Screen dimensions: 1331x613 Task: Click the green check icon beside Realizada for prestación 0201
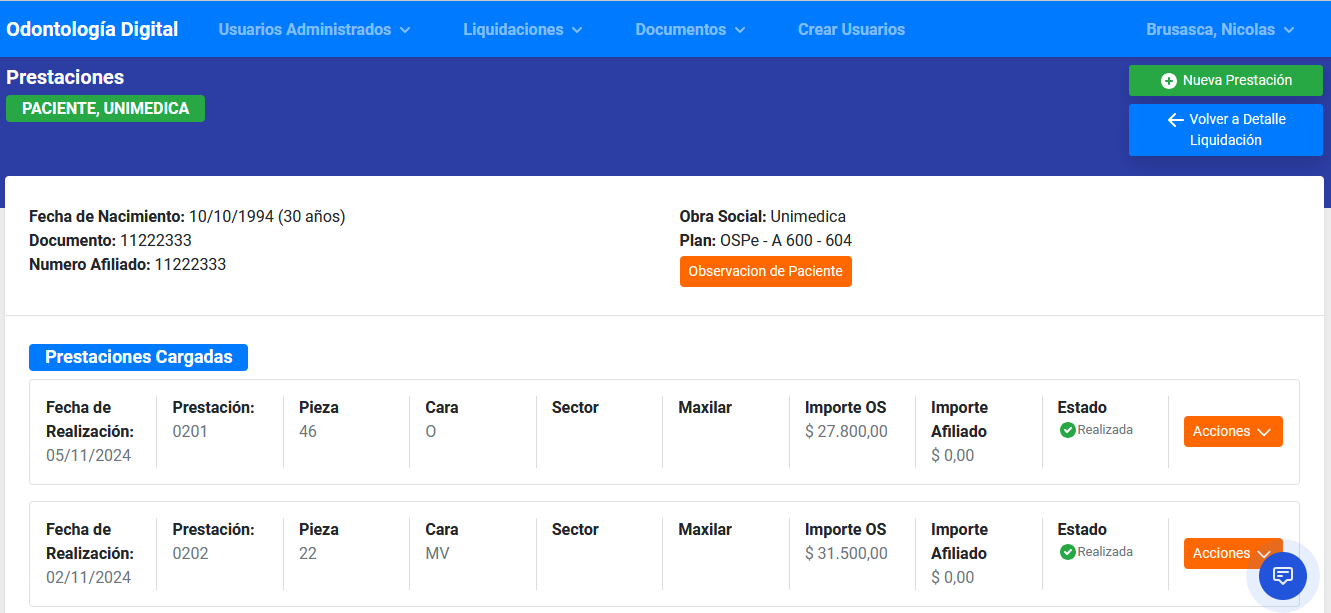pyautogui.click(x=1067, y=429)
